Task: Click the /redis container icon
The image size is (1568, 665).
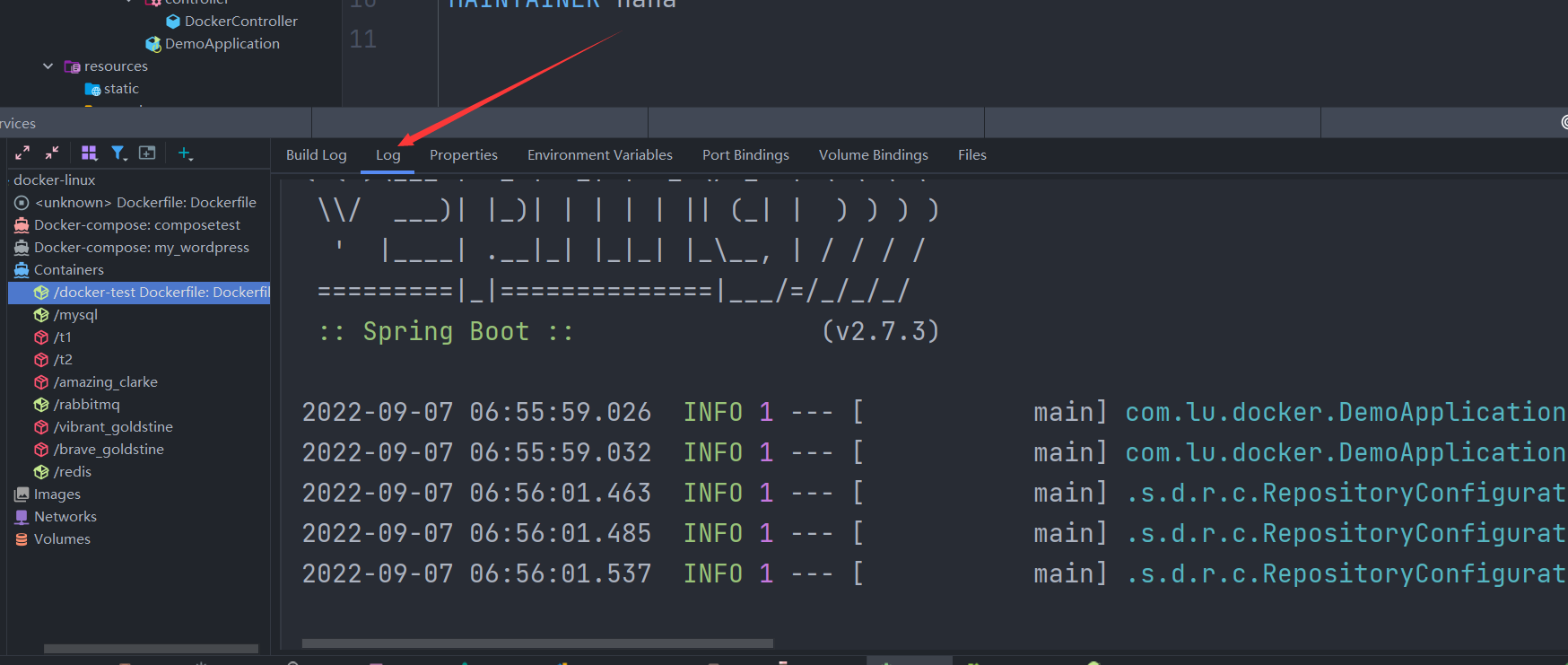Action: (41, 472)
